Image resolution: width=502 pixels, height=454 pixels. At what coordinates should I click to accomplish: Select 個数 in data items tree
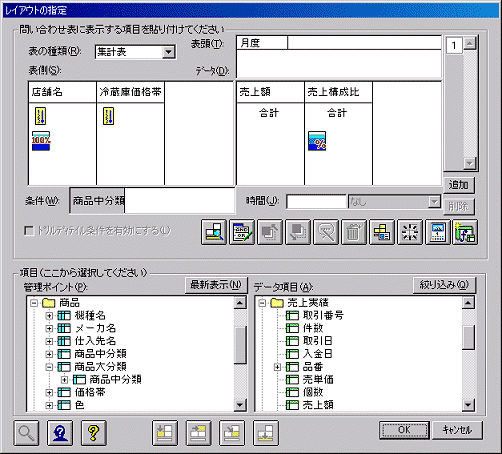313,392
